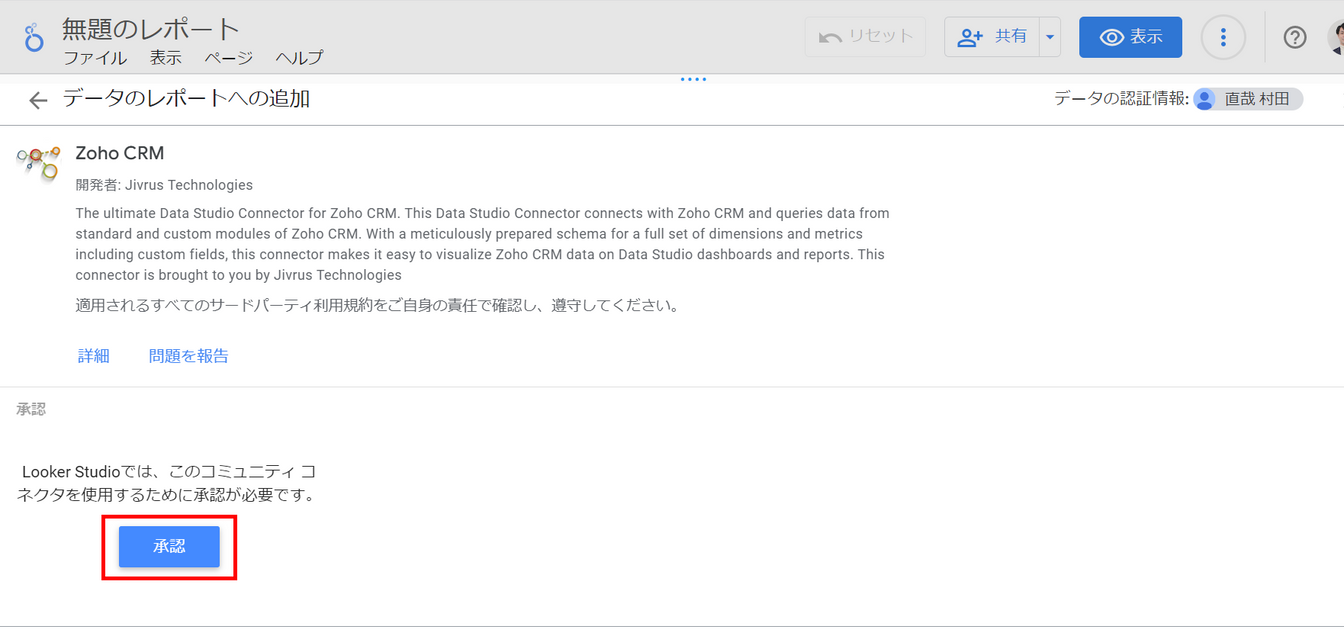Click the 開発者: Jivrus Technologies text
The height and width of the screenshot is (629, 1344).
pyautogui.click(x=164, y=185)
